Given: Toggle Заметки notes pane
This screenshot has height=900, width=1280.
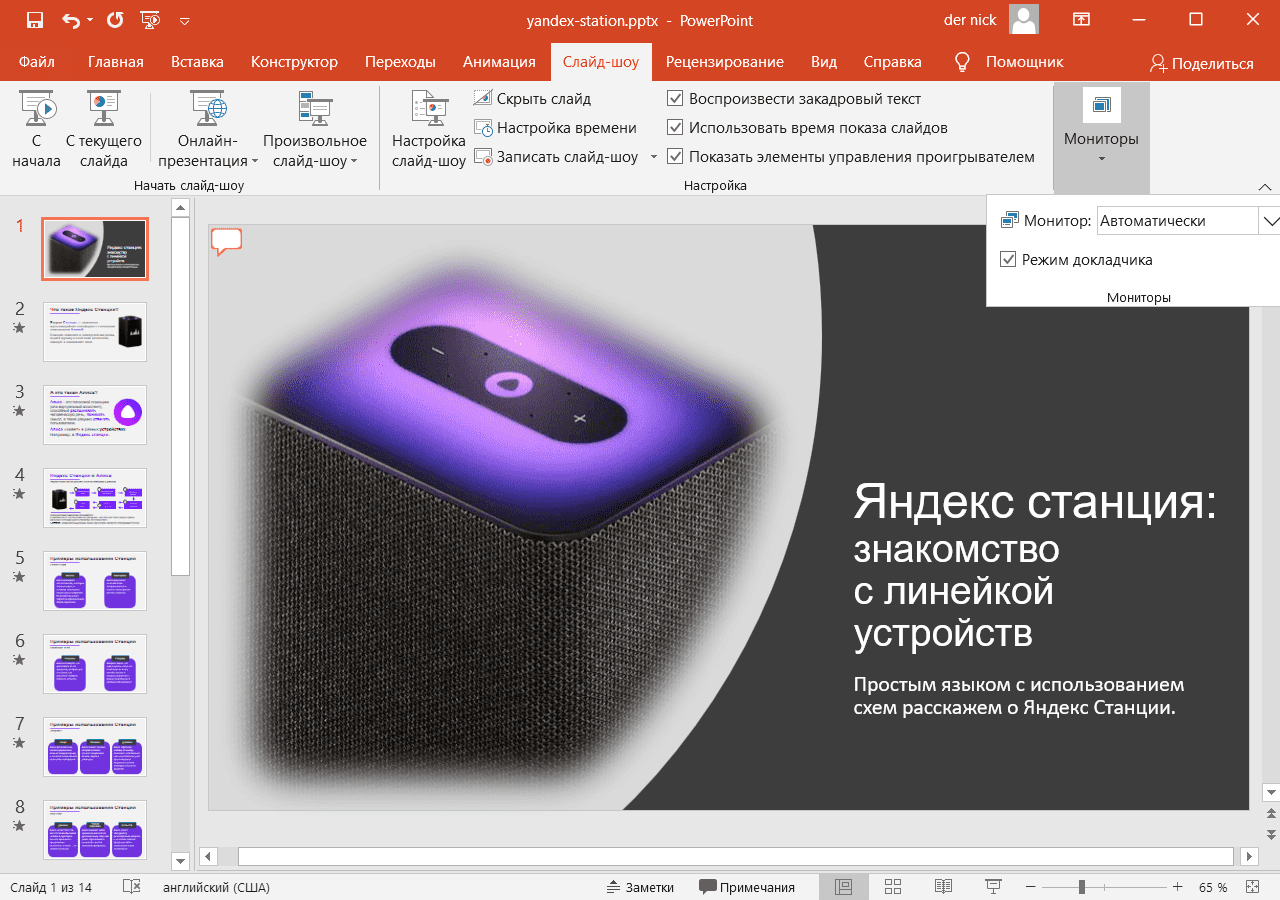Looking at the screenshot, I should point(640,887).
